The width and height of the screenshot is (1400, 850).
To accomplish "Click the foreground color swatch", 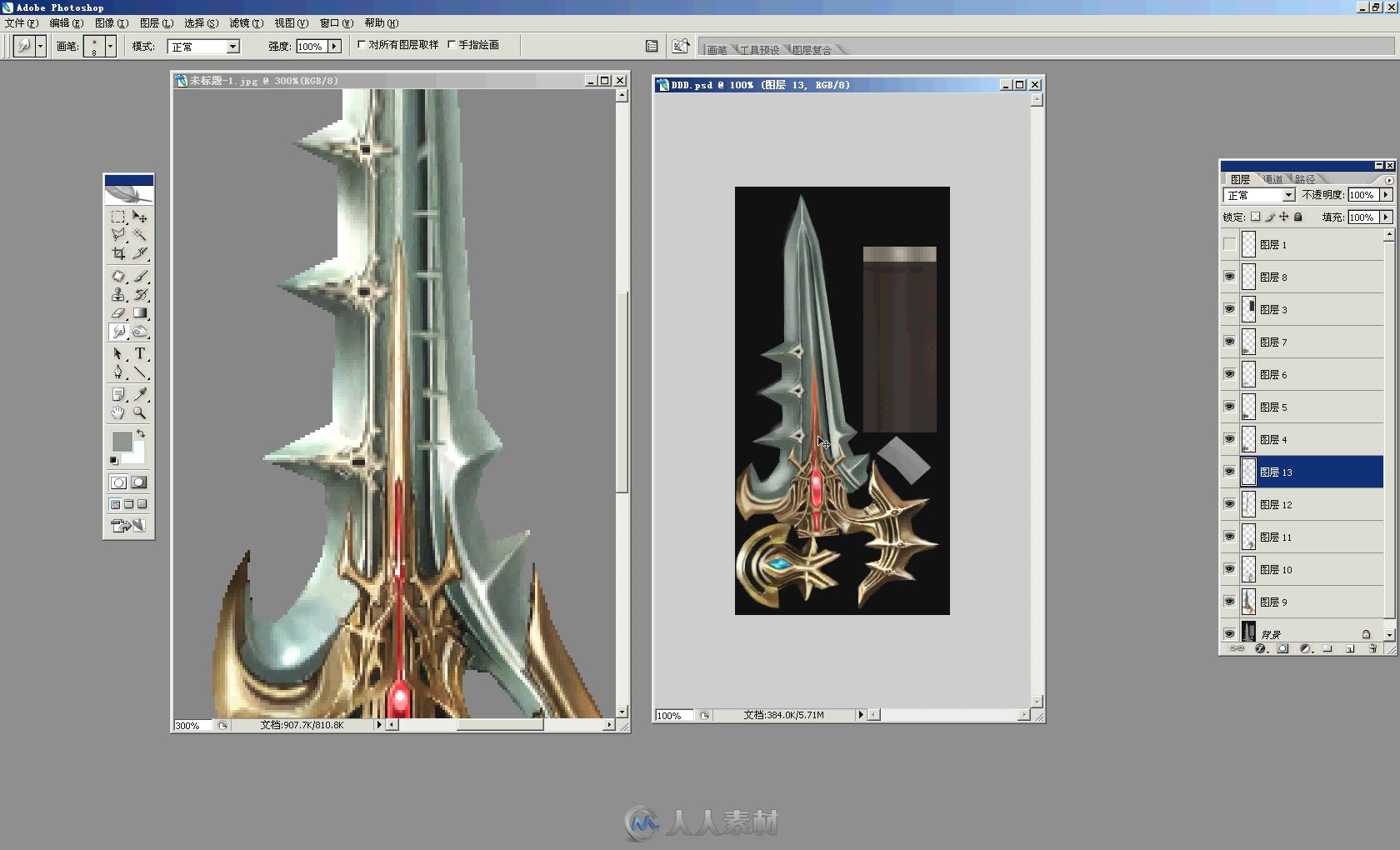I will tap(122, 441).
